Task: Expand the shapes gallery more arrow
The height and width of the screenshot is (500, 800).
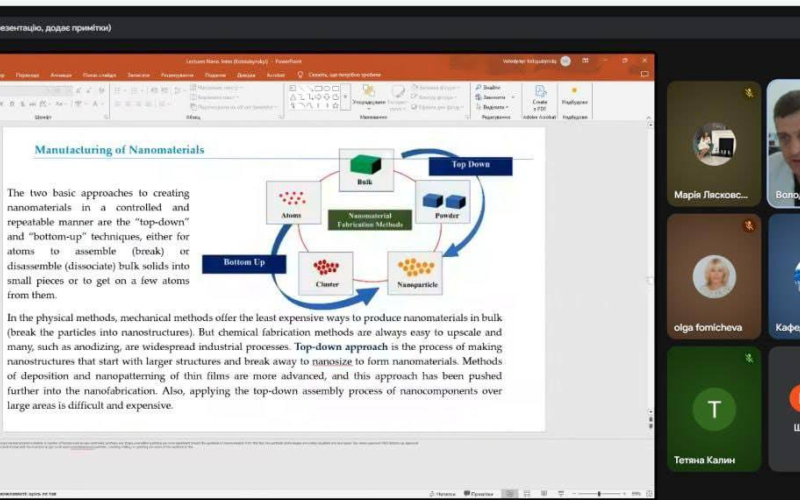Action: click(x=345, y=96)
